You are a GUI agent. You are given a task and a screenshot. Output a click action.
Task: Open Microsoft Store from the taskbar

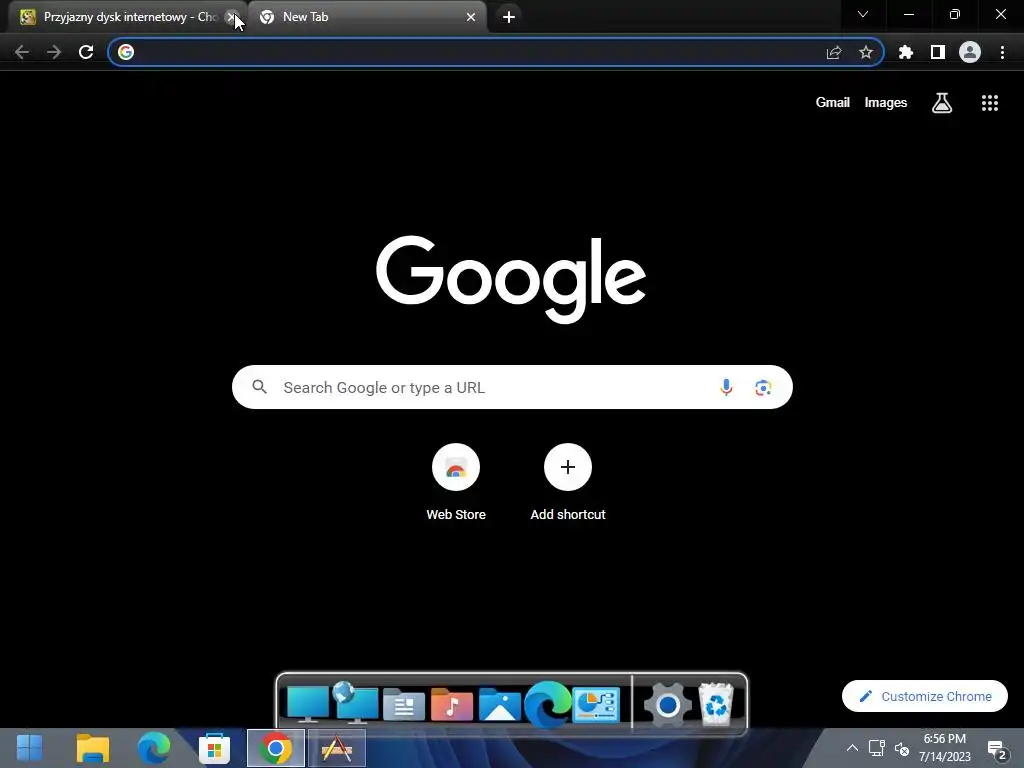click(214, 748)
